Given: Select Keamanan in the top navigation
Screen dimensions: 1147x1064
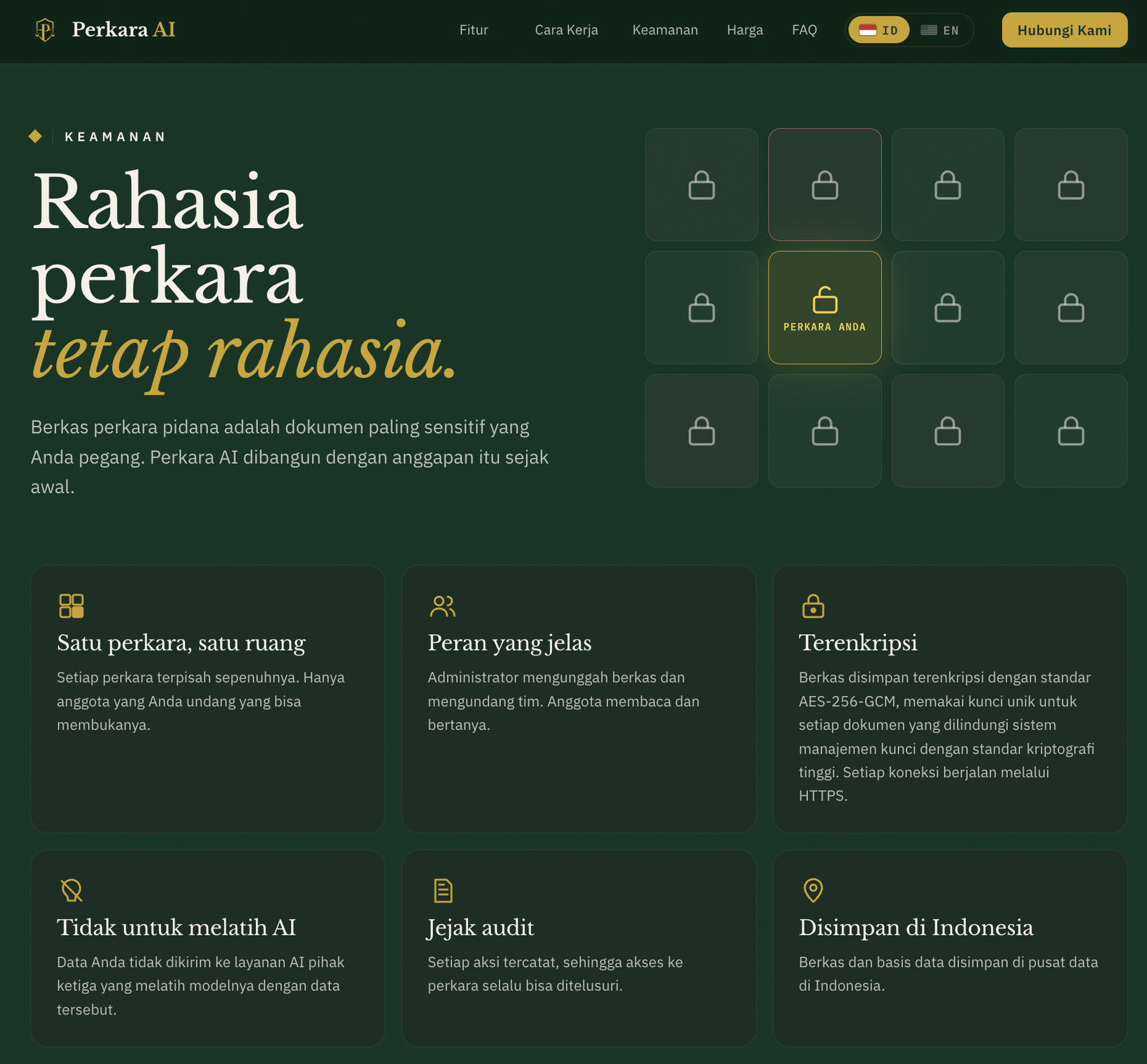Looking at the screenshot, I should coord(665,30).
